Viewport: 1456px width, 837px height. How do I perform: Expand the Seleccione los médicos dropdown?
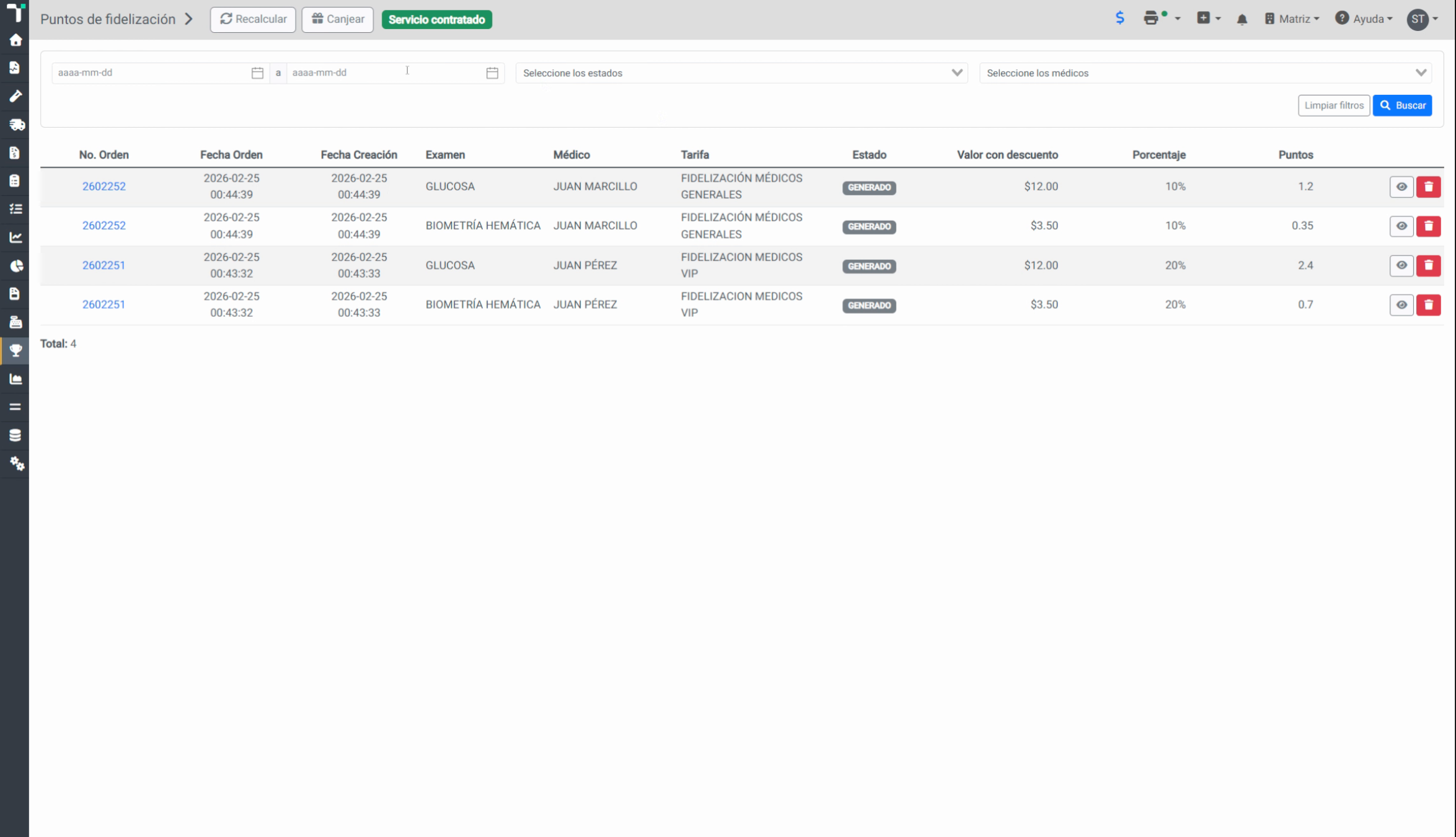pos(1205,73)
